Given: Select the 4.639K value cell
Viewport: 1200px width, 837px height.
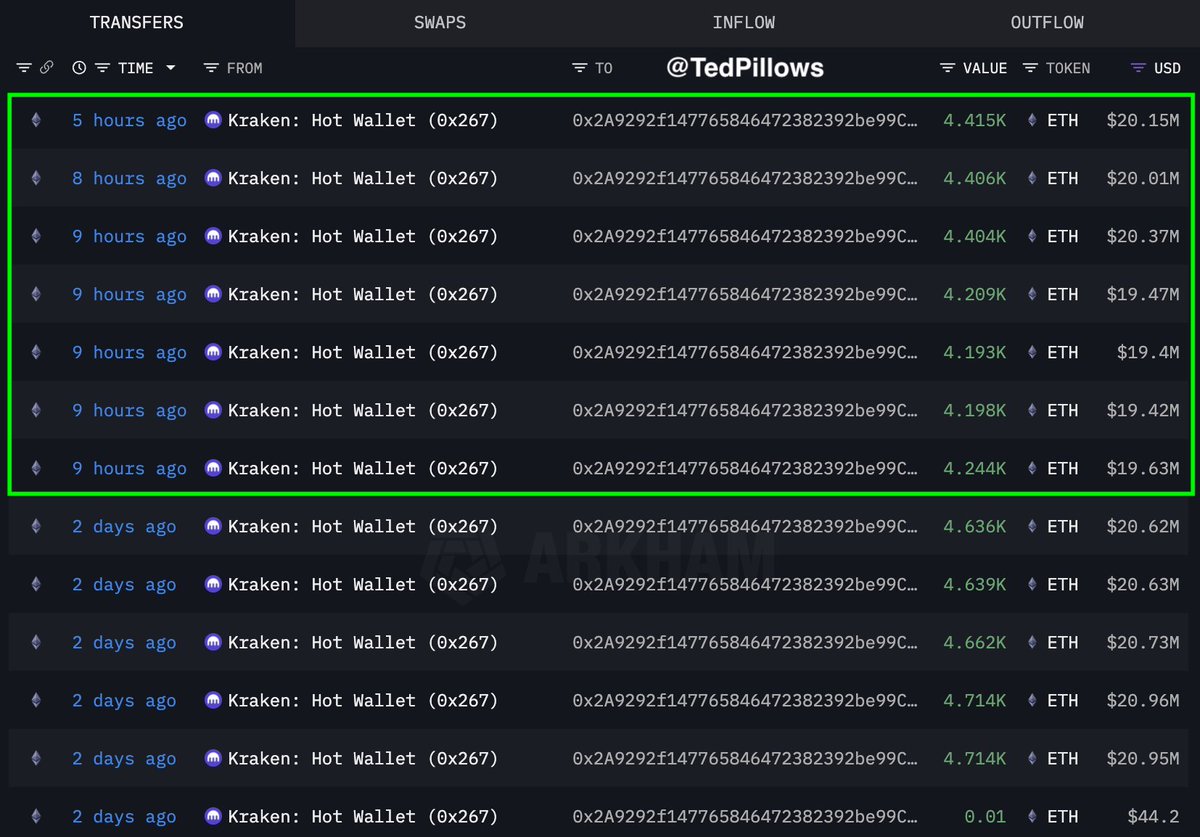Looking at the screenshot, I should click(x=975, y=584).
